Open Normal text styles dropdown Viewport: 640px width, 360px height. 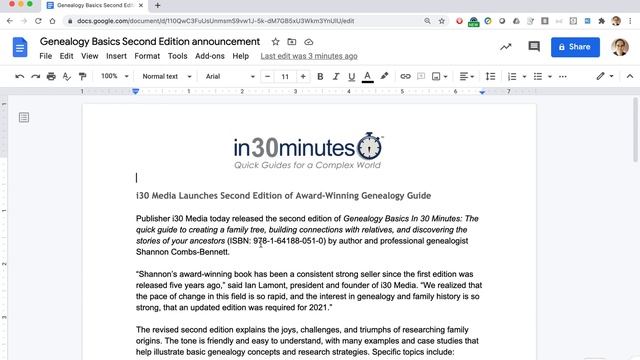coord(167,76)
